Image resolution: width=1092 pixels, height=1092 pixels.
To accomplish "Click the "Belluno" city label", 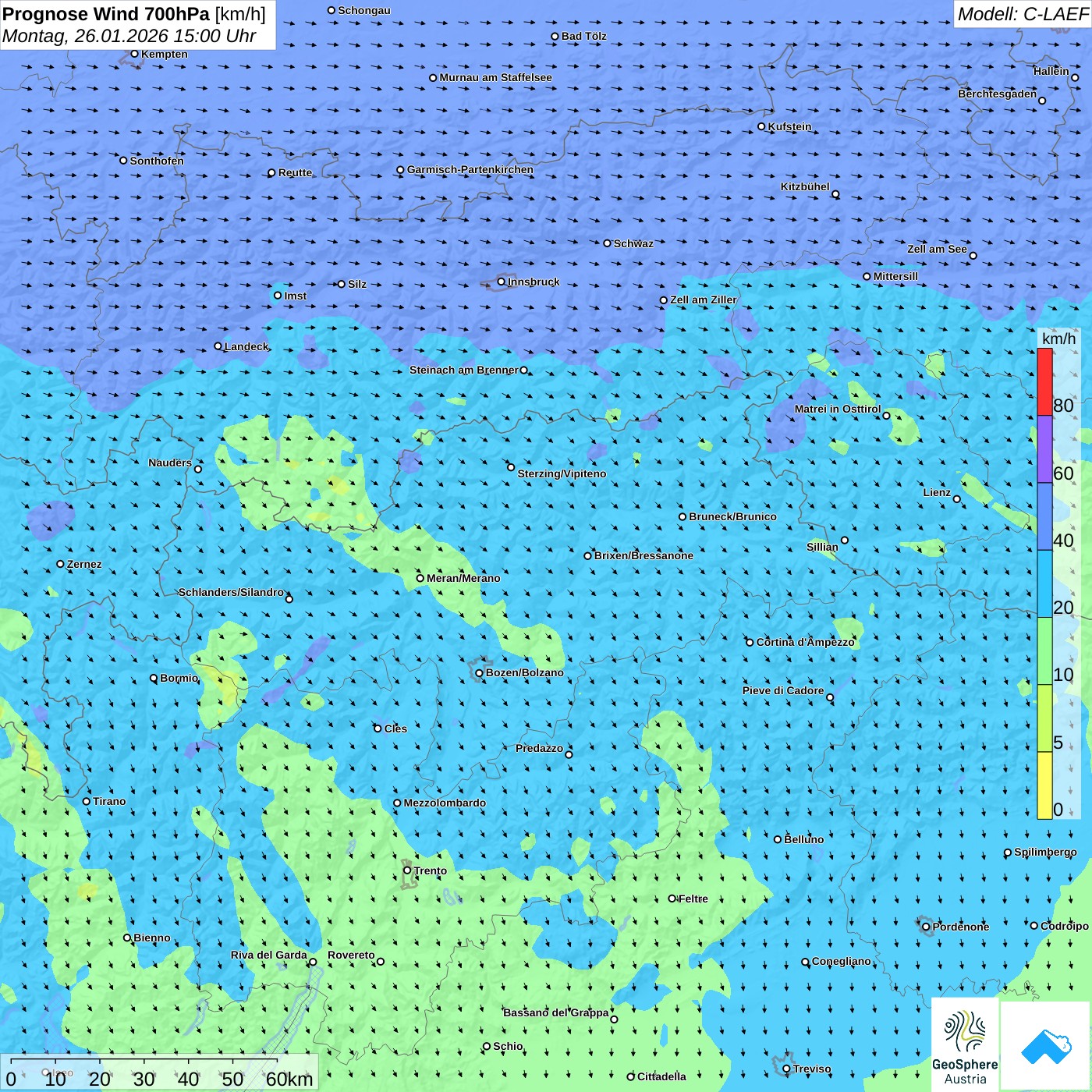I will click(x=804, y=839).
